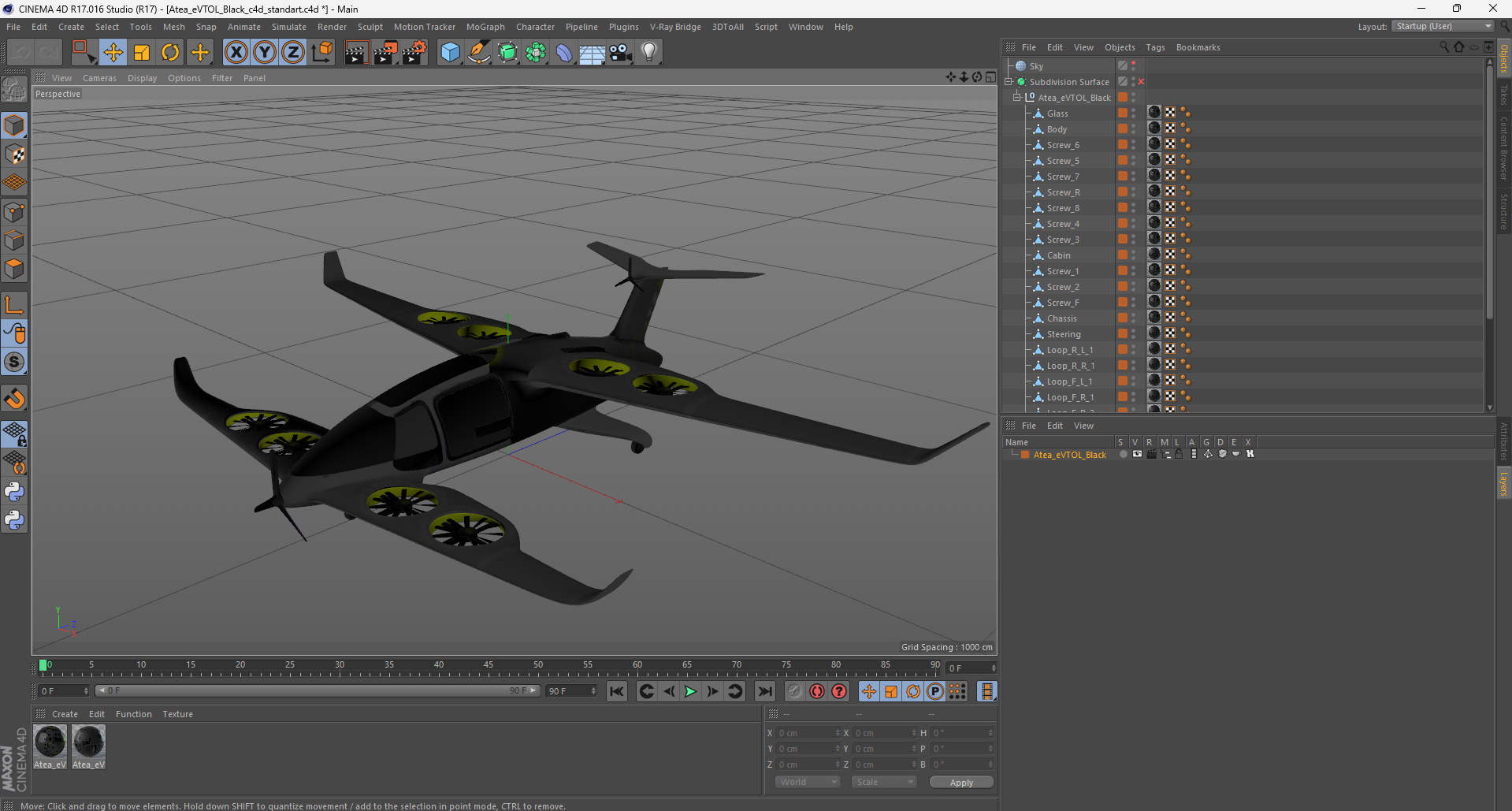Play the animation forwards
Image resolution: width=1512 pixels, height=811 pixels.
click(x=690, y=691)
